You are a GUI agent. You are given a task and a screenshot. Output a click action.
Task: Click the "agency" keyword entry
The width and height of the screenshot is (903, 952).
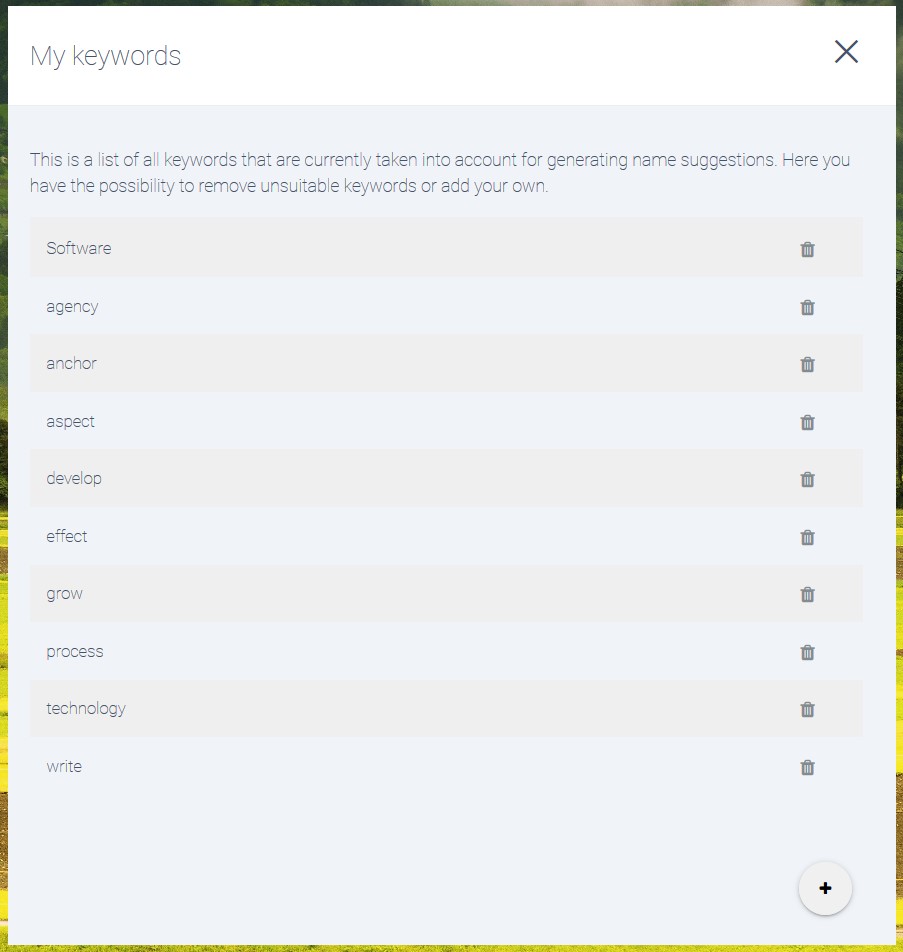pyautogui.click(x=400, y=306)
